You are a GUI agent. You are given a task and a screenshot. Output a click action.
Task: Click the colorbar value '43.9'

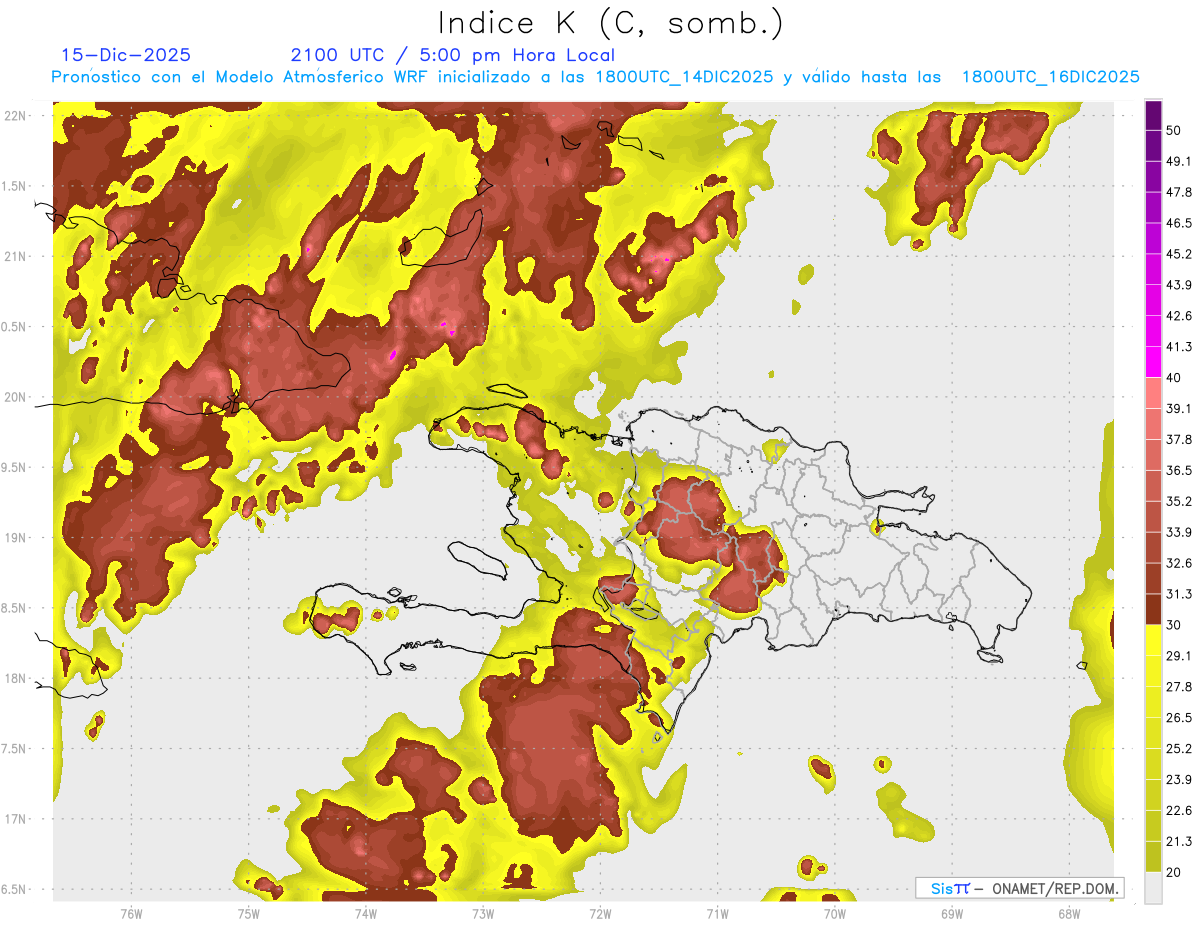[1179, 285]
